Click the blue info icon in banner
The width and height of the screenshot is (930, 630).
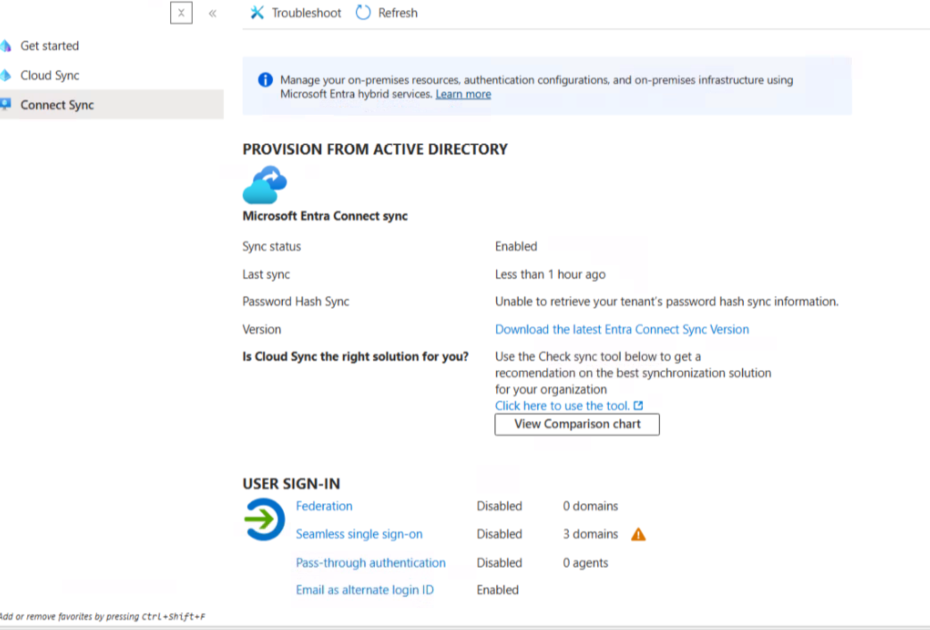[x=265, y=79]
